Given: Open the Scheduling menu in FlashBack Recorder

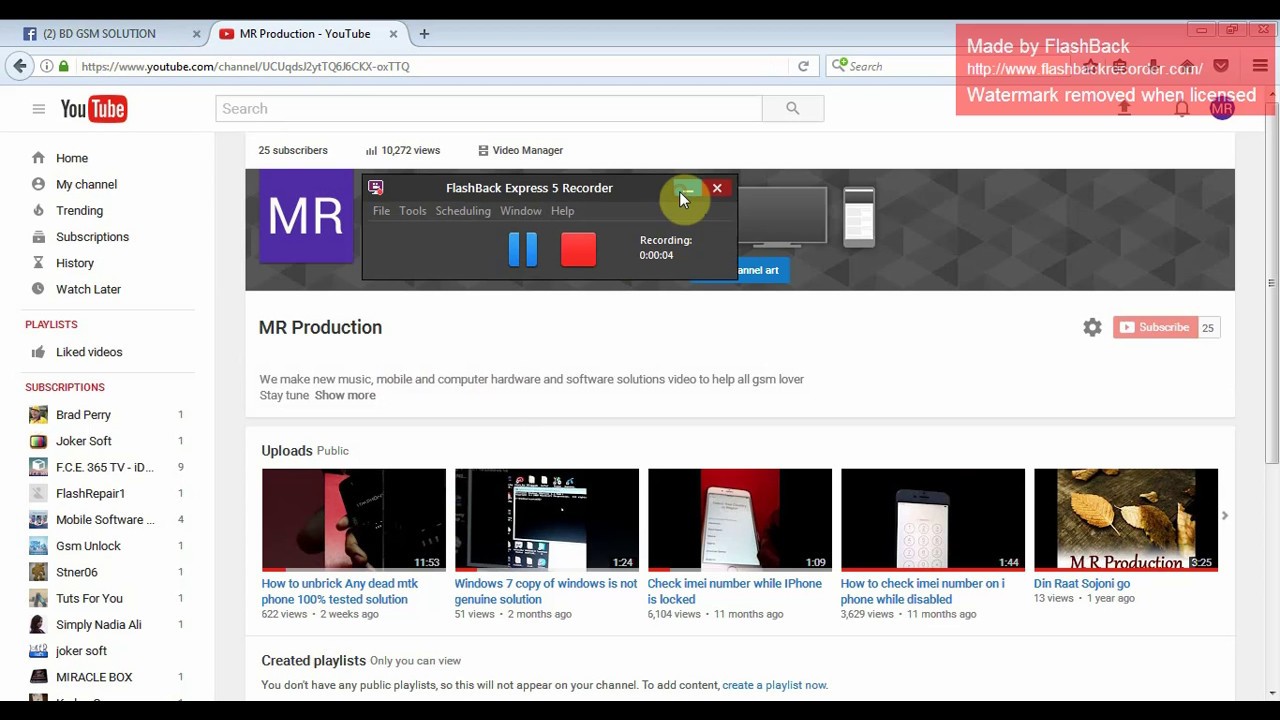Looking at the screenshot, I should pyautogui.click(x=463, y=211).
